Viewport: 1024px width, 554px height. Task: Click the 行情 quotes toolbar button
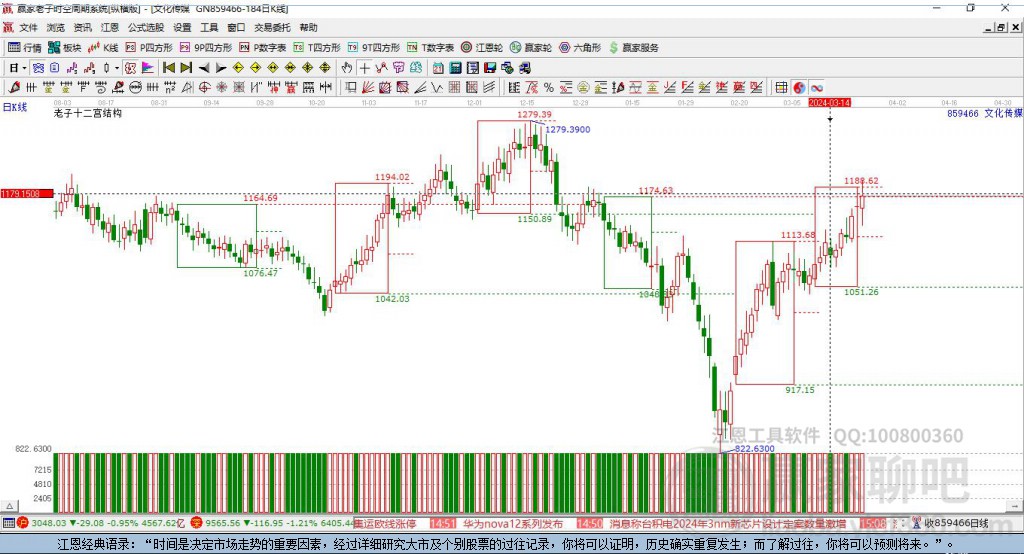tap(25, 48)
